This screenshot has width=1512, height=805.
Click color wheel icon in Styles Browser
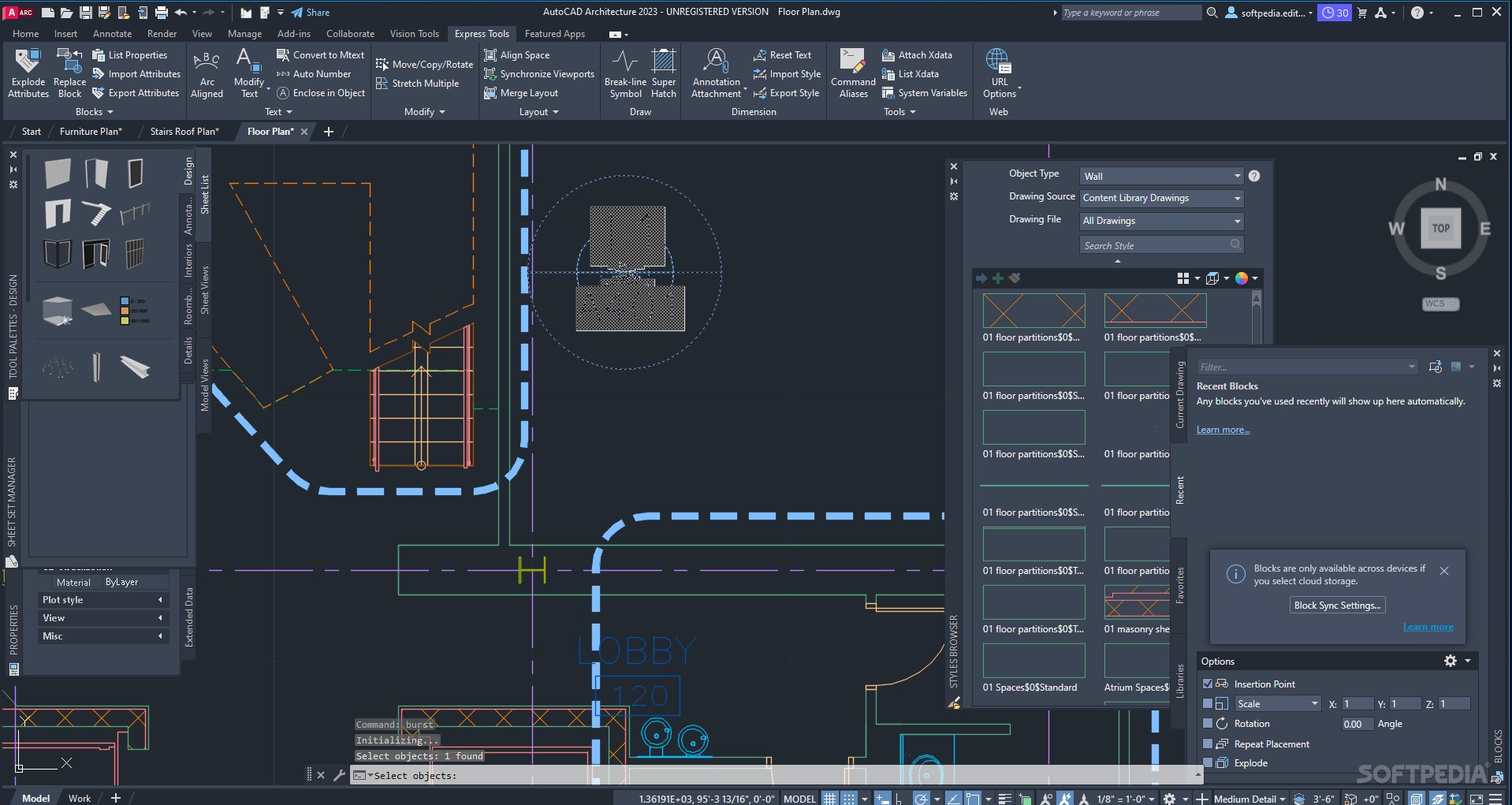1241,278
